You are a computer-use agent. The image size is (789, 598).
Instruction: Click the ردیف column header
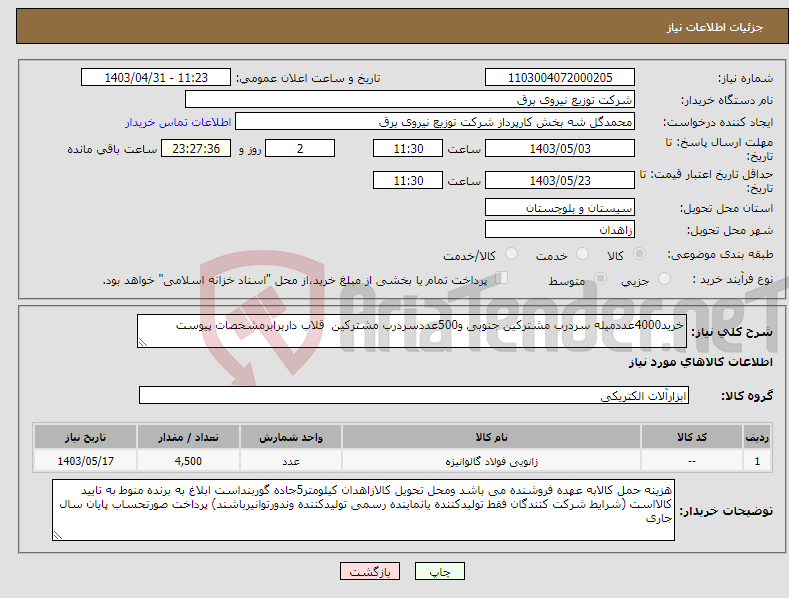757,437
